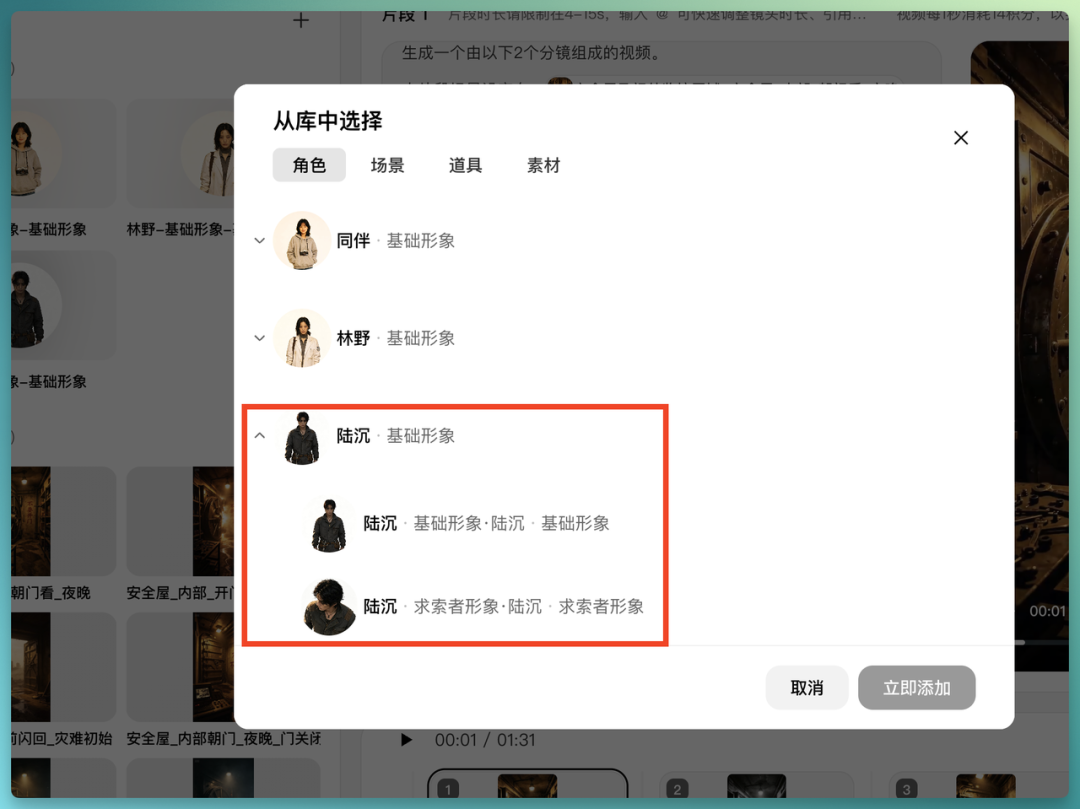Click the plus icon in background panel
This screenshot has width=1080, height=809.
[x=300, y=21]
